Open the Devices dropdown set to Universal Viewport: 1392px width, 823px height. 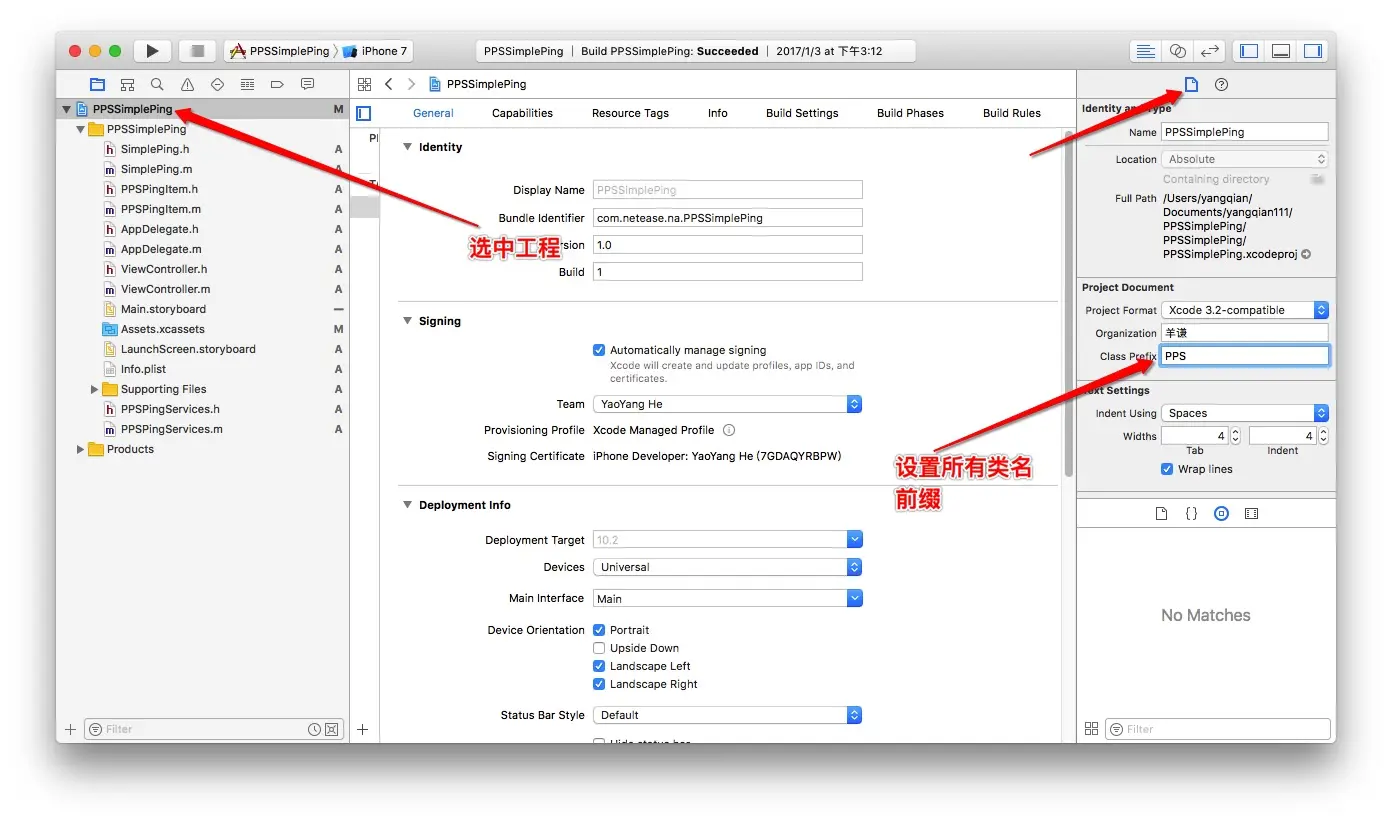point(727,567)
